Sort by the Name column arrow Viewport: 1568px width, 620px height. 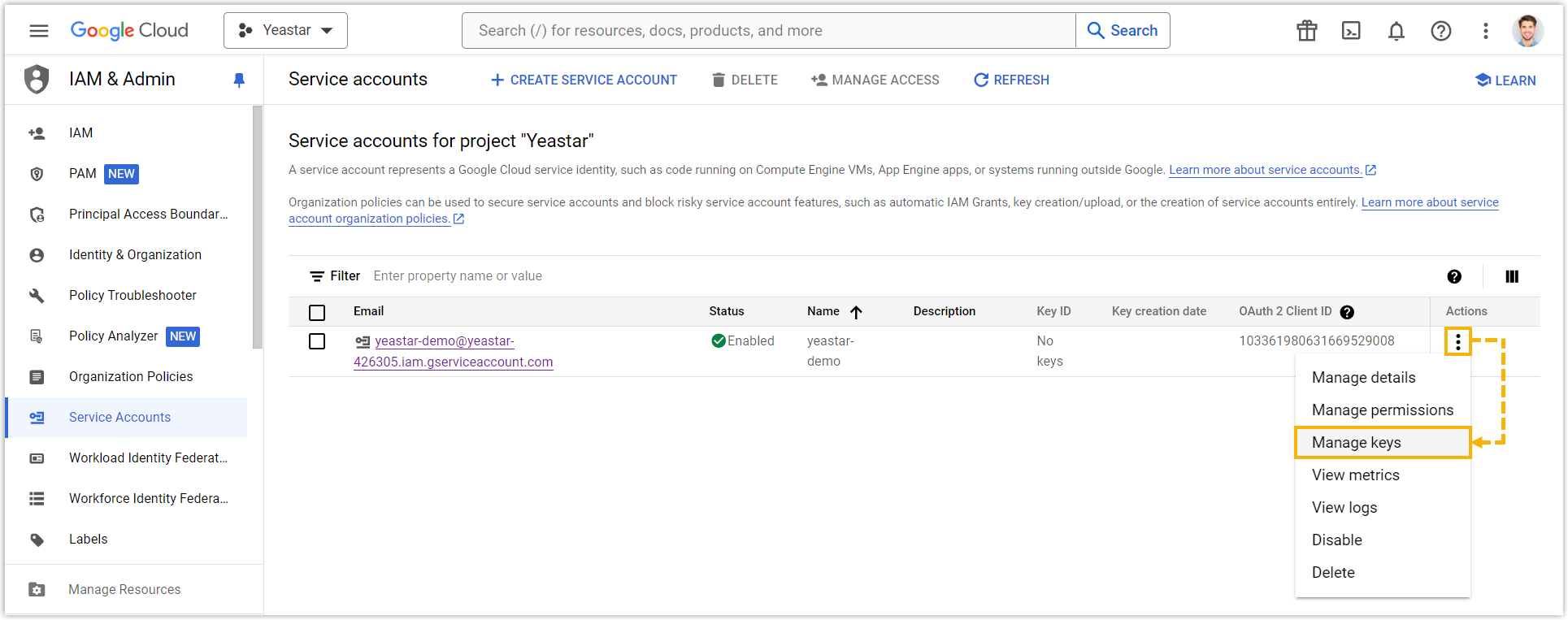coord(856,312)
